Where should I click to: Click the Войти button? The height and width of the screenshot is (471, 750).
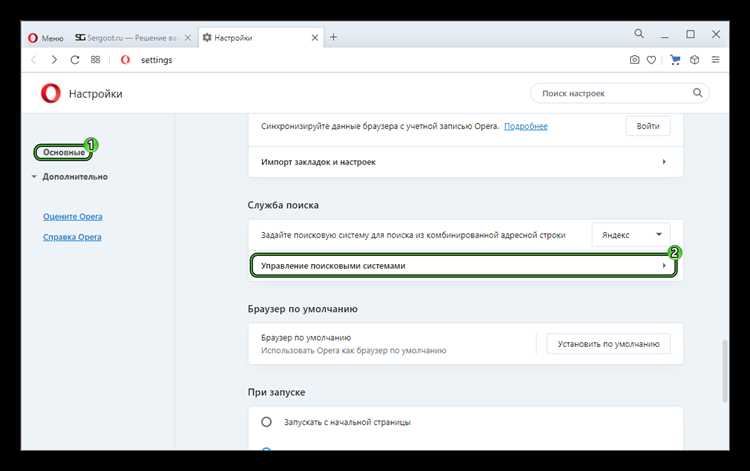[x=647, y=127]
